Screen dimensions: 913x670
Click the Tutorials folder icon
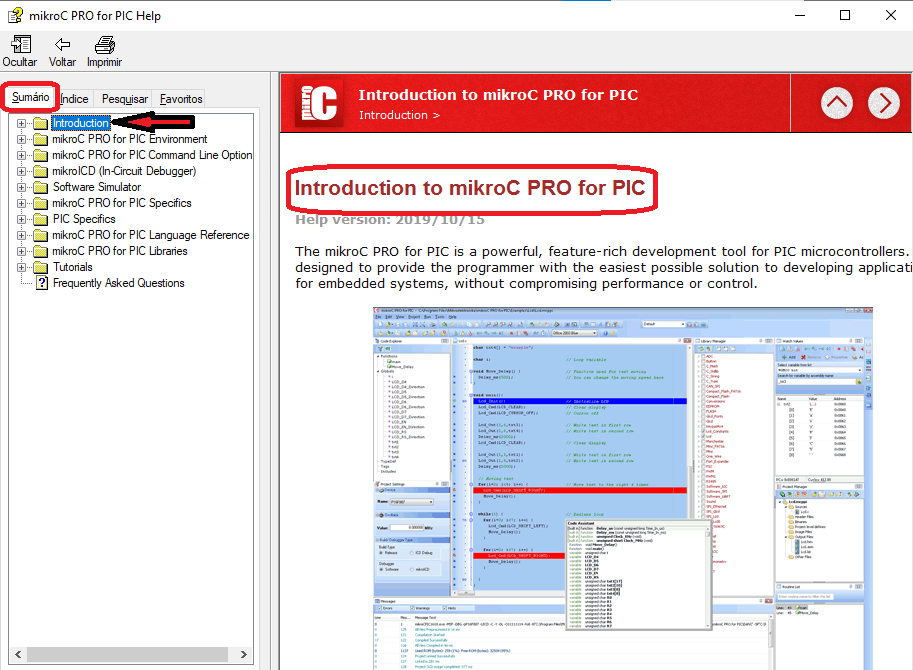40,267
